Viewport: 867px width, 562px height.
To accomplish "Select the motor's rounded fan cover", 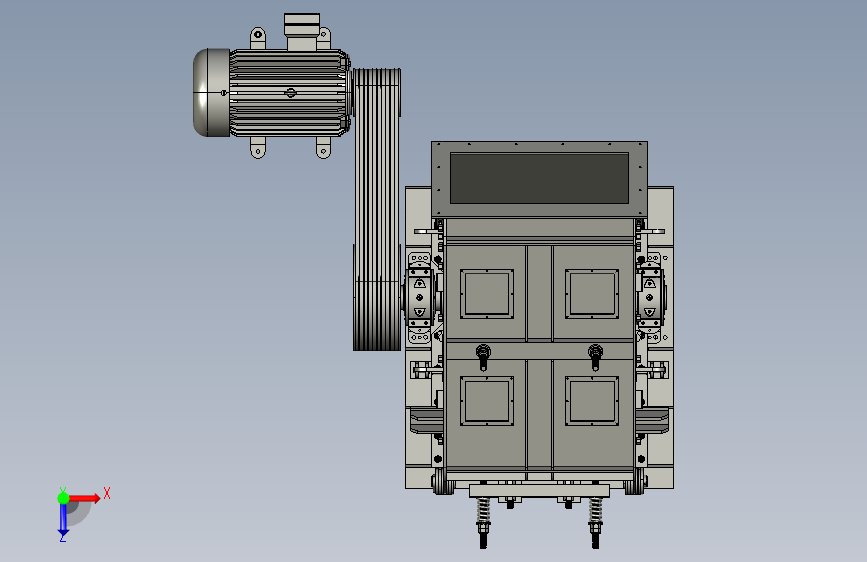I will tap(211, 92).
